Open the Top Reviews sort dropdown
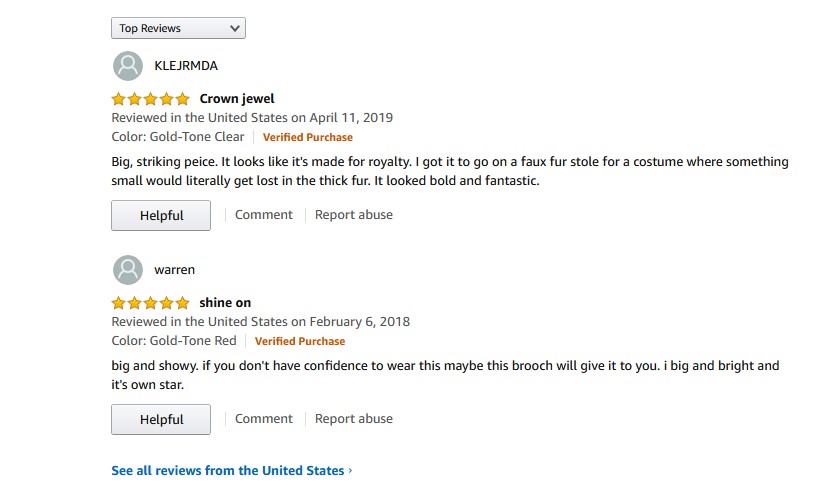This screenshot has height=487, width=827. pyautogui.click(x=178, y=28)
